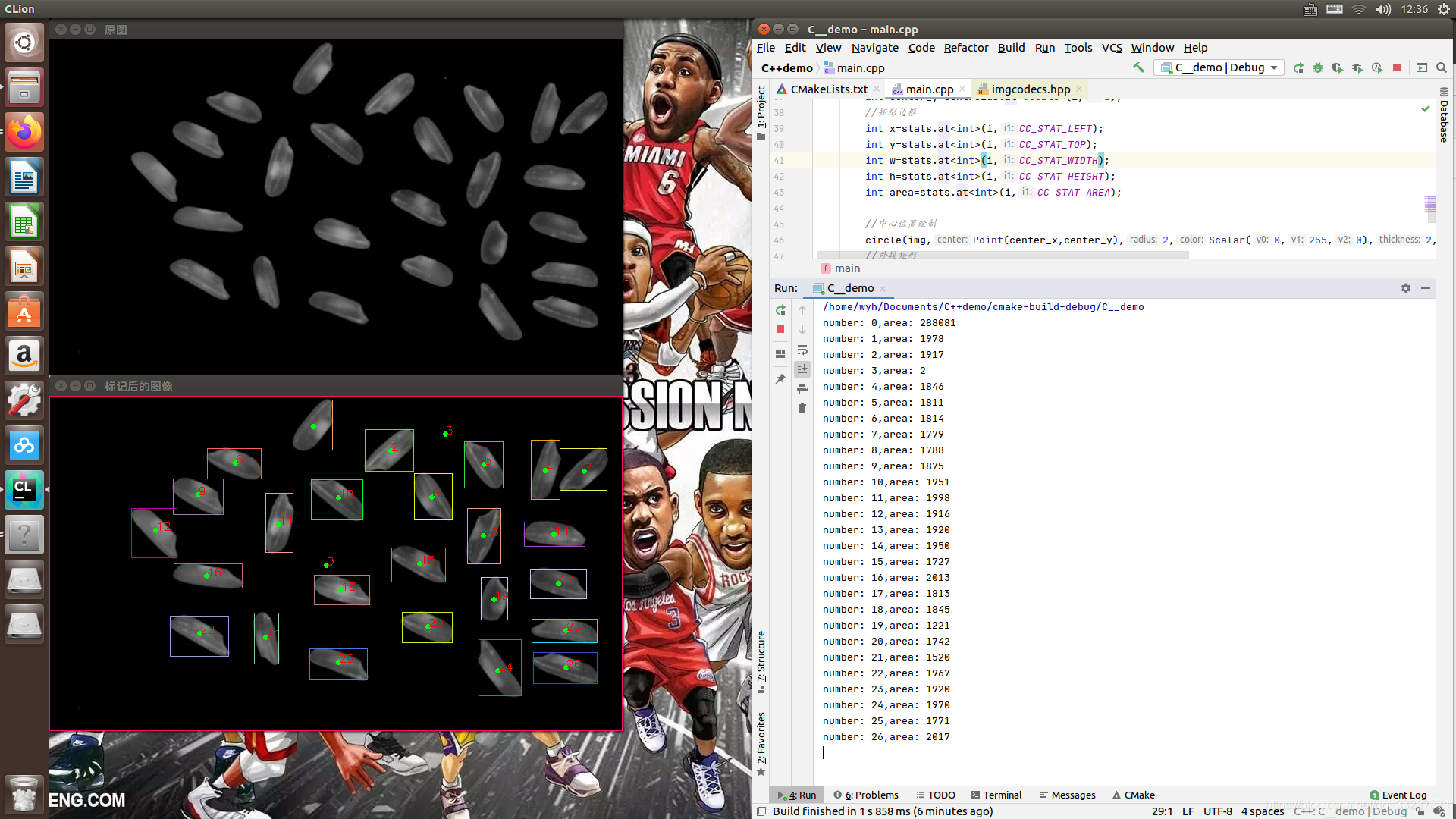Open Search Everywhere magnifier
Screen dimensions: 1456x819
click(1442, 67)
